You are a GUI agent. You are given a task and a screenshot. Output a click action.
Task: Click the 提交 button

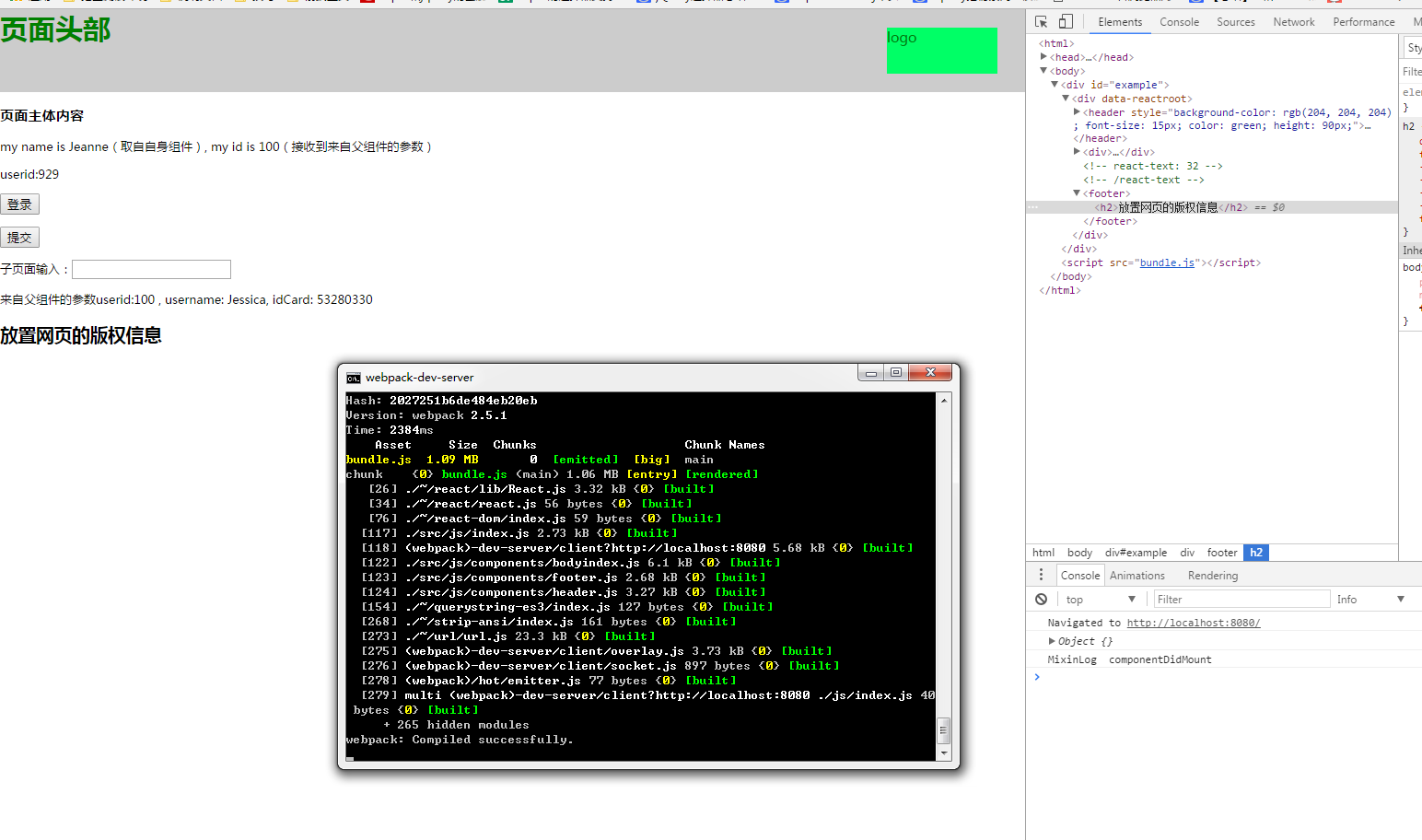click(19, 238)
